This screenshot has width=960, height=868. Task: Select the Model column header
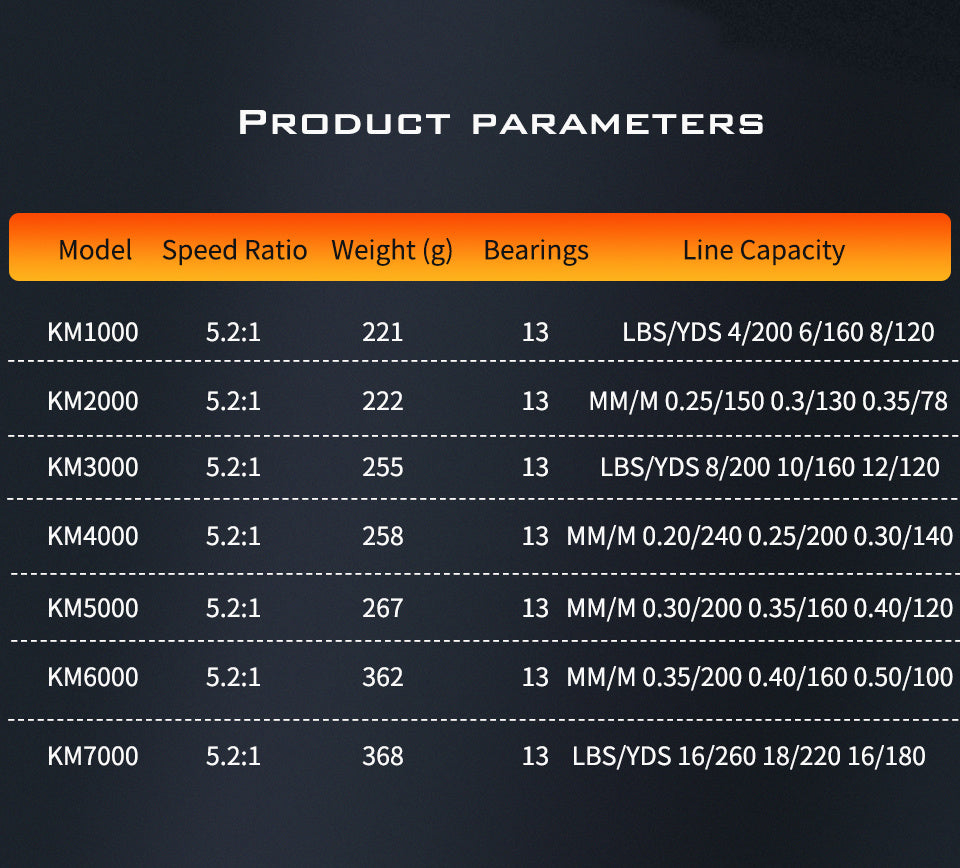tap(95, 250)
